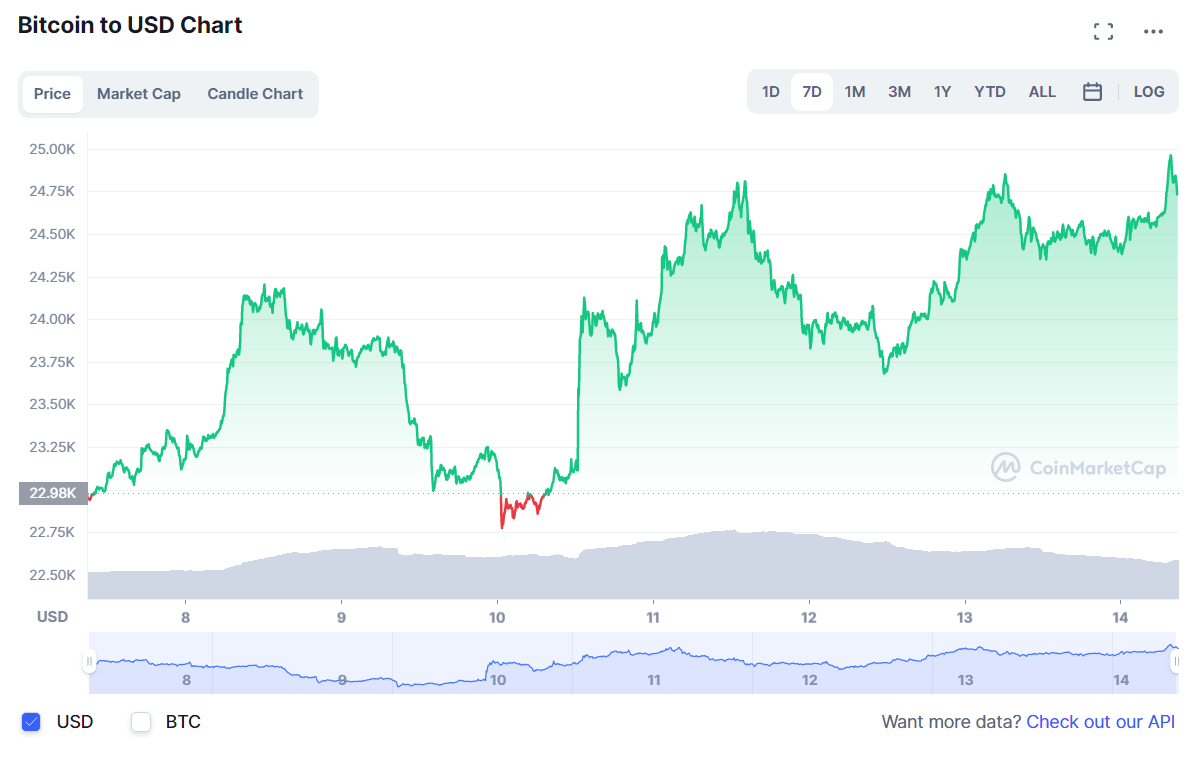Enable the BTC currency checkbox
The height and width of the screenshot is (758, 1202).
(x=140, y=721)
